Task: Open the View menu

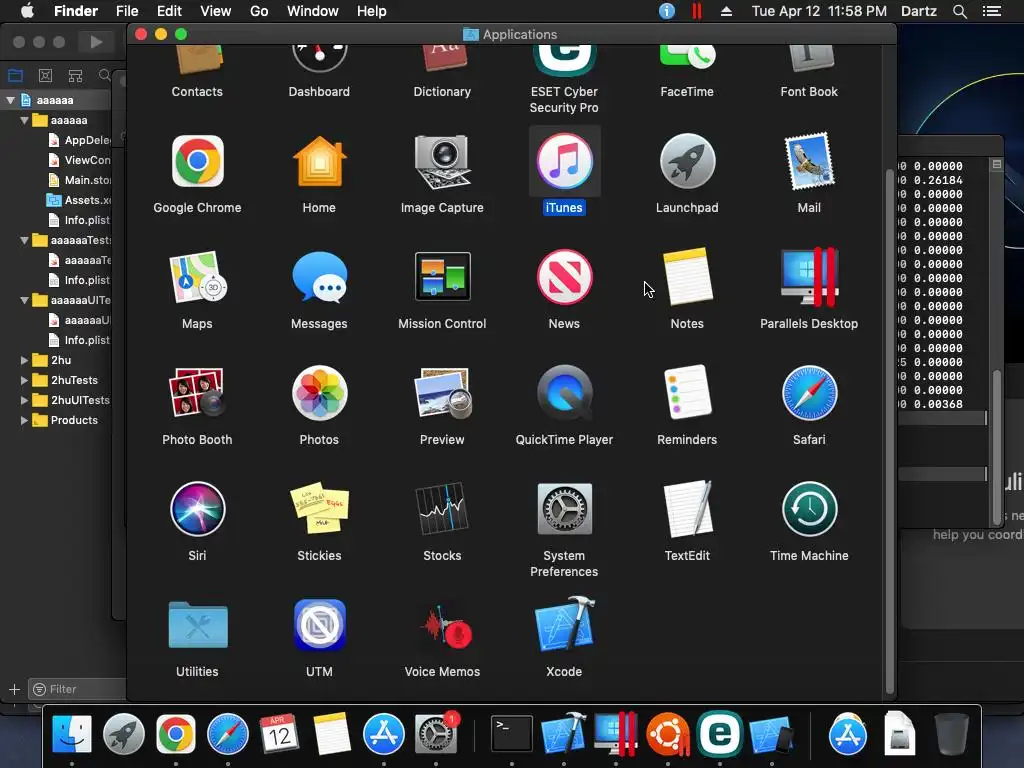Action: (x=216, y=11)
